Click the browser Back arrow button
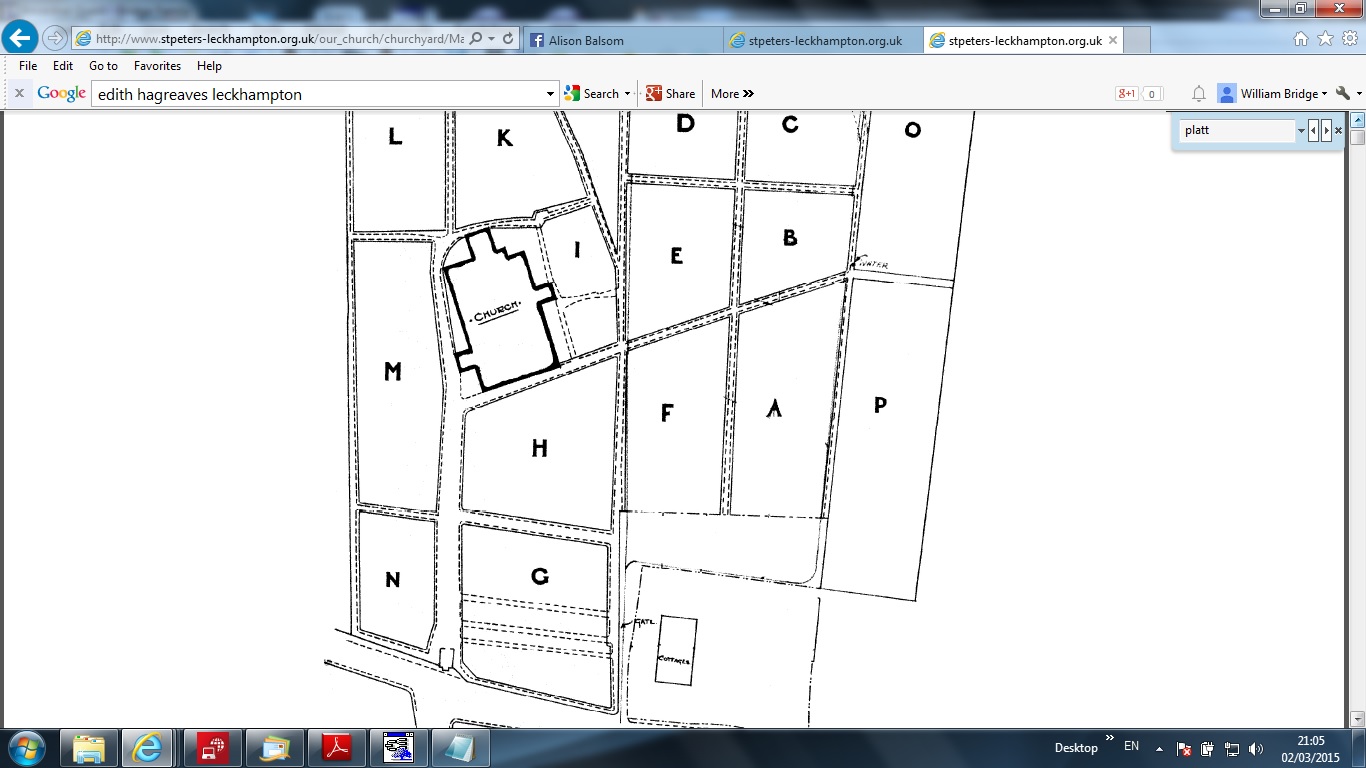The width and height of the screenshot is (1366, 768). pos(20,39)
